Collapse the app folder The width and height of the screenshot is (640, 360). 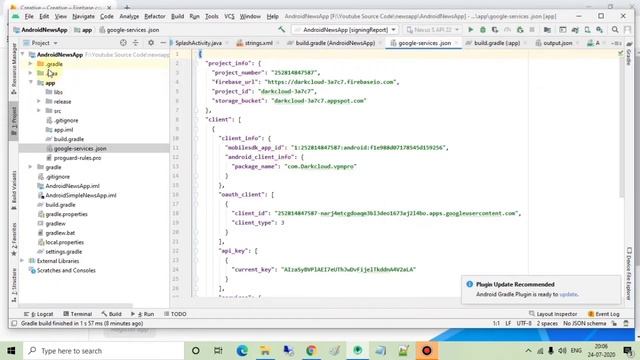pyautogui.click(x=31, y=82)
